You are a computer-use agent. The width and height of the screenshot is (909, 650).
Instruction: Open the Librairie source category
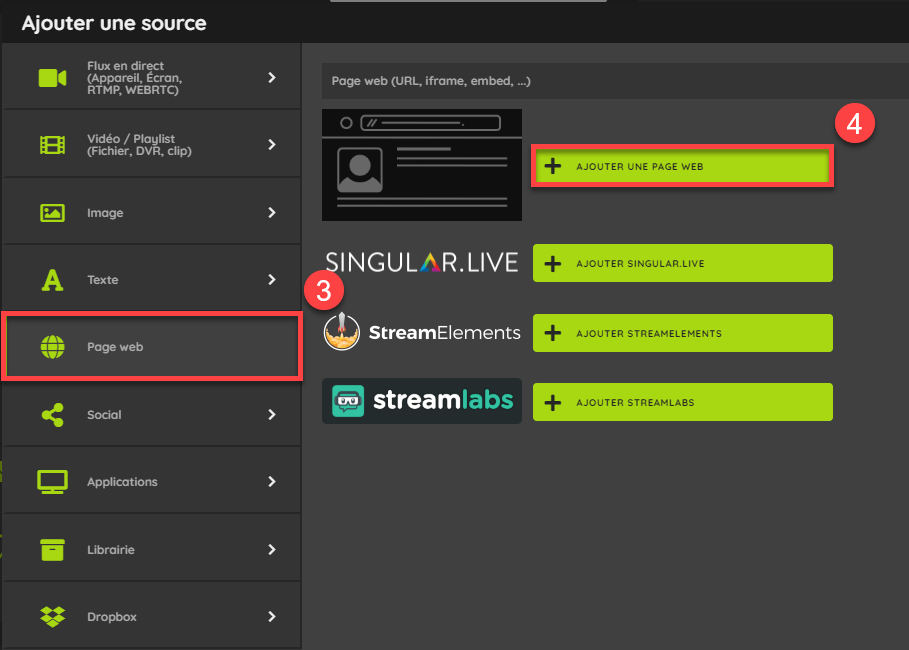[151, 549]
